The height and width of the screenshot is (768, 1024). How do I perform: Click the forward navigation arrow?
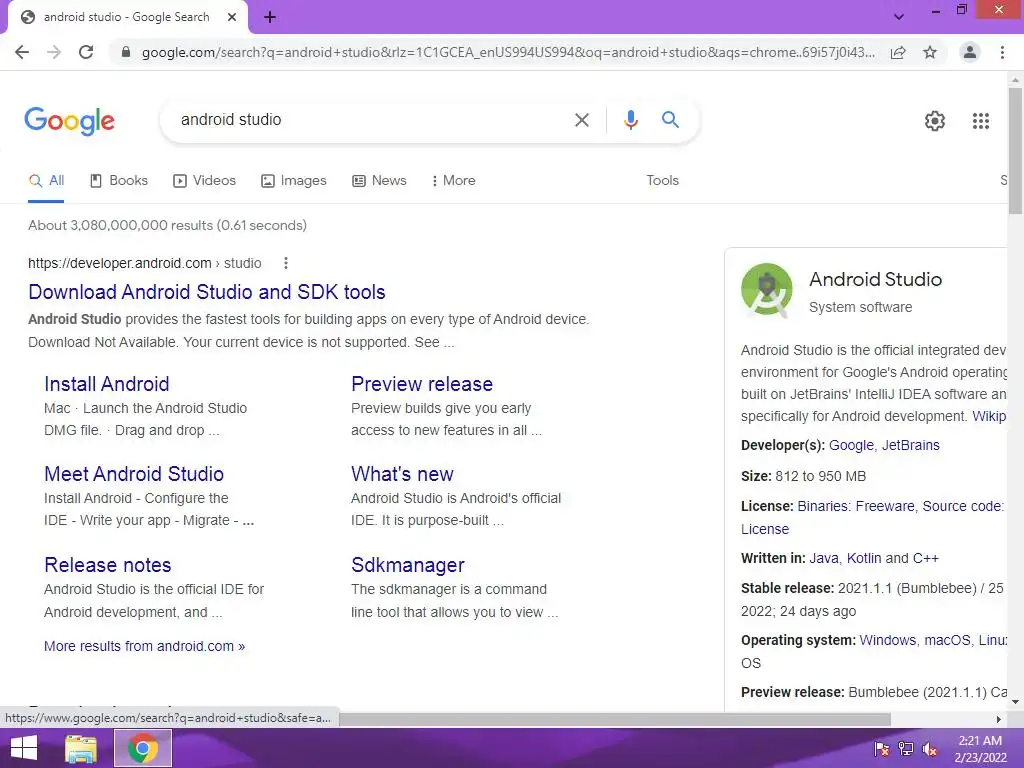point(54,52)
